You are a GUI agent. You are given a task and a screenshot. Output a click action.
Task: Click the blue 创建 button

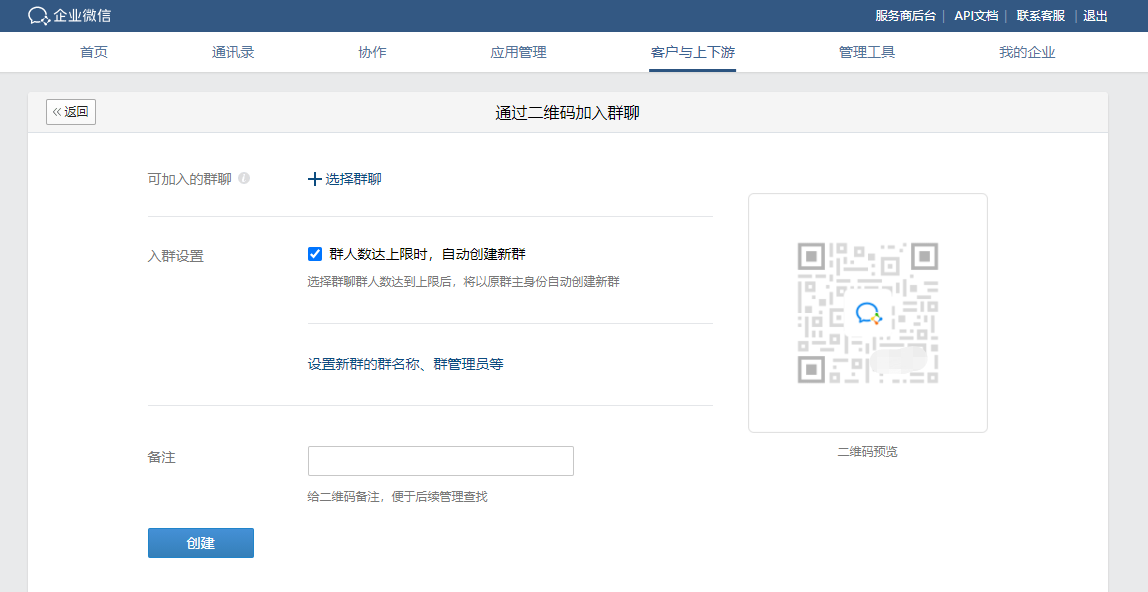(201, 543)
